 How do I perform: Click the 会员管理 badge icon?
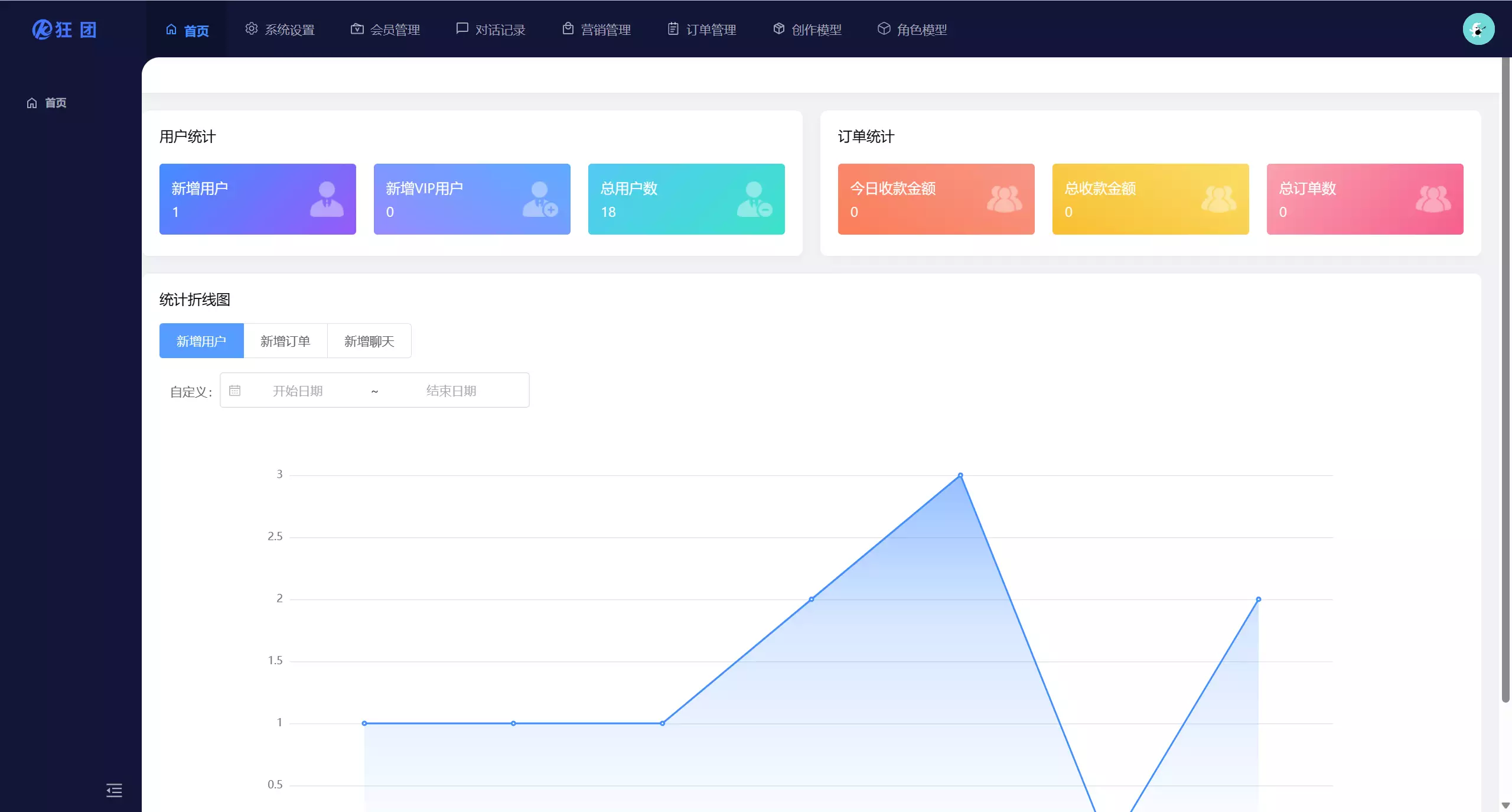tap(357, 28)
